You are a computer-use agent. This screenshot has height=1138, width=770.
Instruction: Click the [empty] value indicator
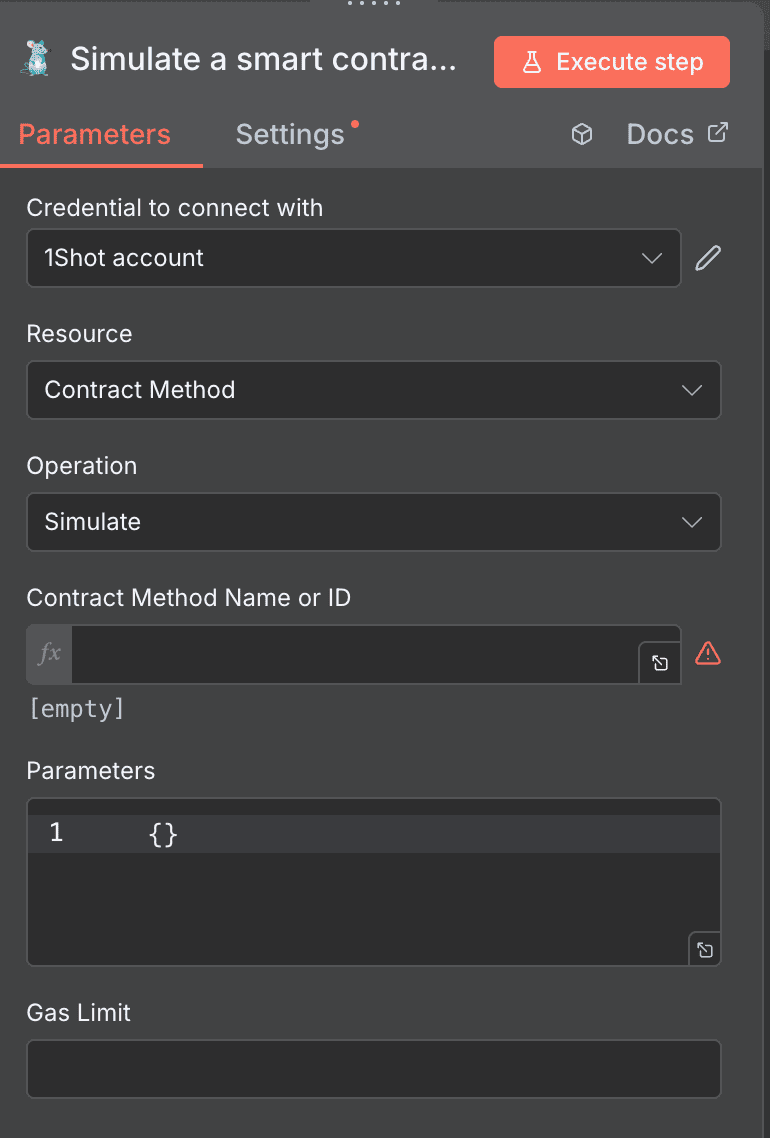(x=75, y=709)
